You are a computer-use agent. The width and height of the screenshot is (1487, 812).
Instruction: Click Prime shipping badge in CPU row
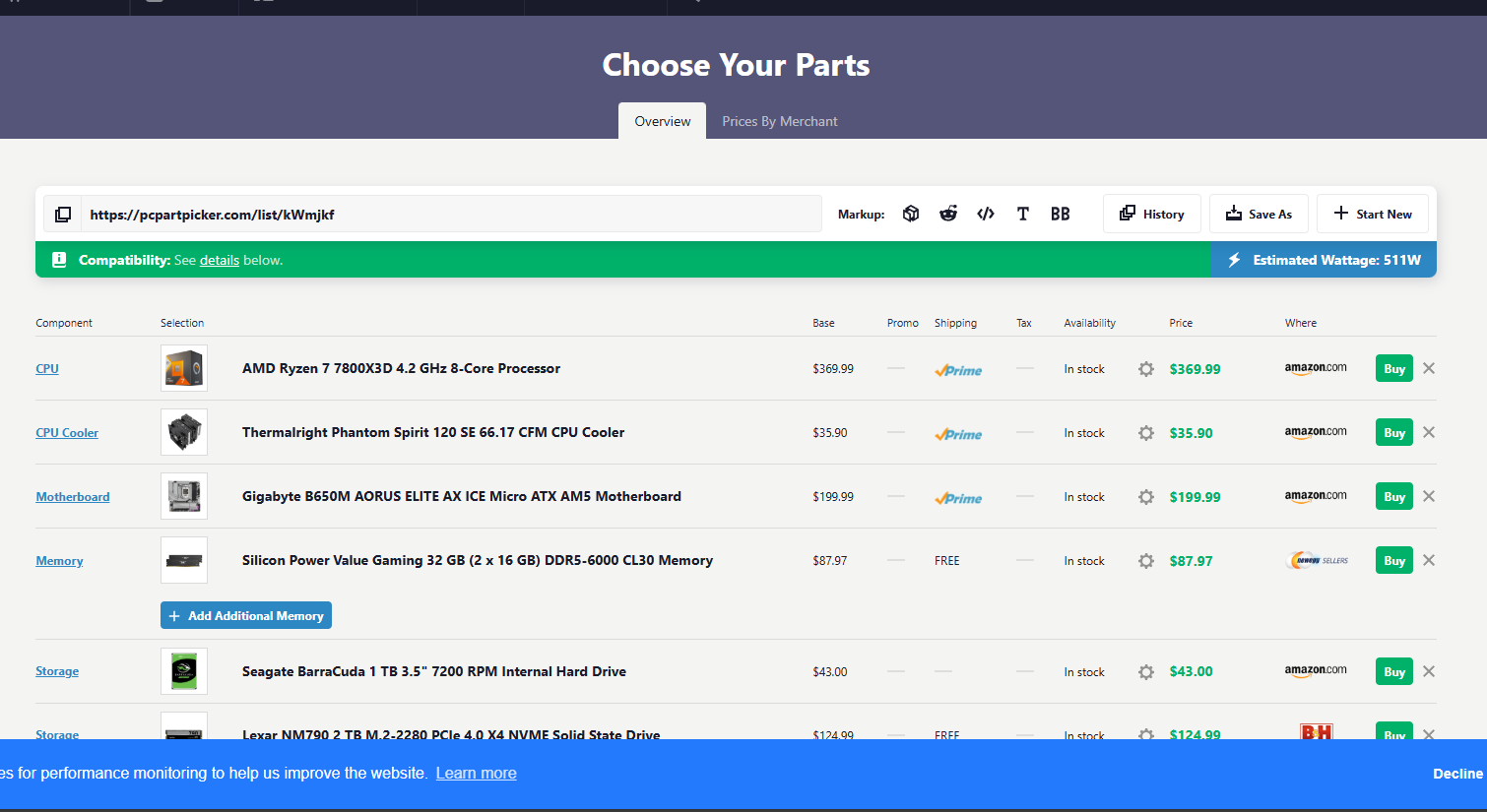pos(958,370)
